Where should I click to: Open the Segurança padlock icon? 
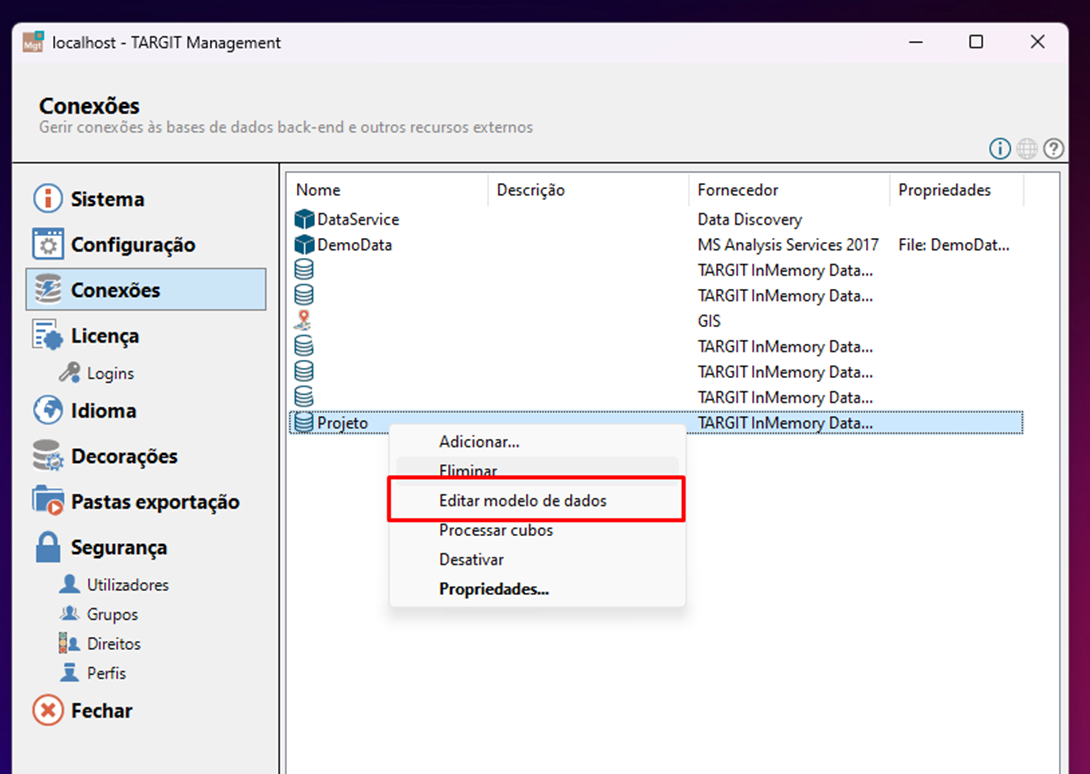pyautogui.click(x=47, y=547)
